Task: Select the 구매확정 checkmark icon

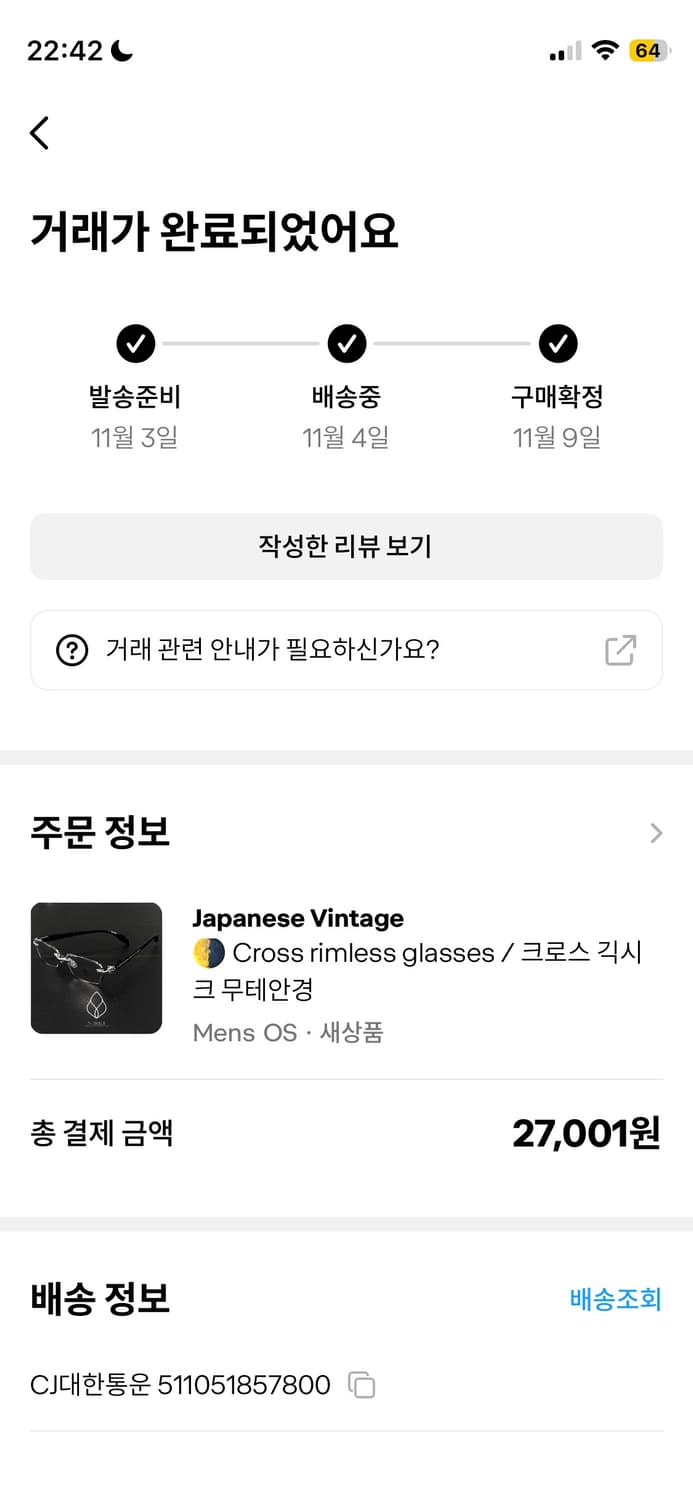Action: (x=557, y=343)
